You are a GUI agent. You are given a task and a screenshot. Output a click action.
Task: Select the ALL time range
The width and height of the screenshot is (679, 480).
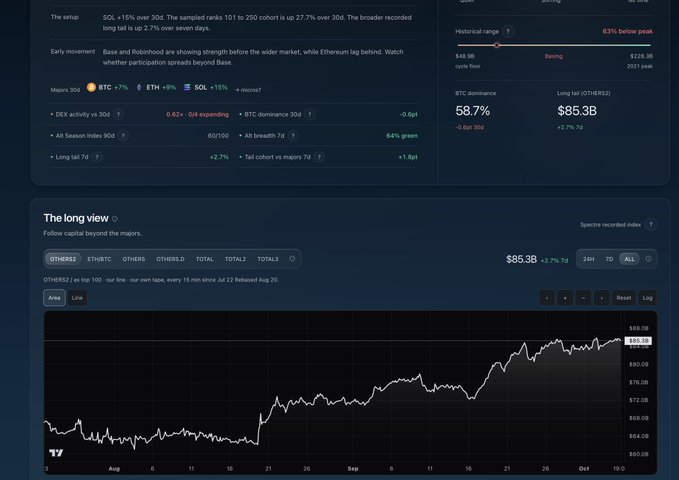[629, 259]
